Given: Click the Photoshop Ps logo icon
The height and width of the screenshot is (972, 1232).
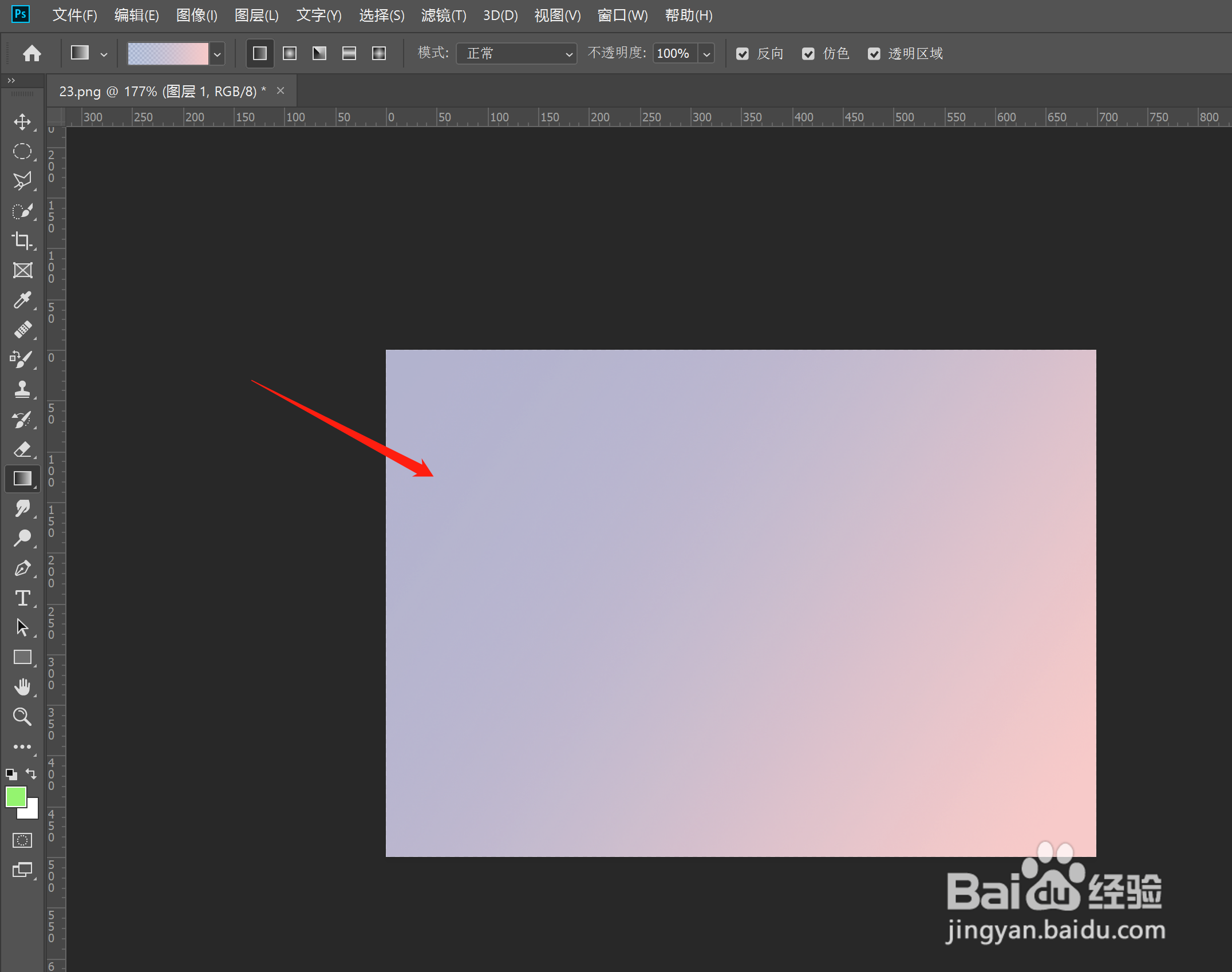Looking at the screenshot, I should click(21, 14).
